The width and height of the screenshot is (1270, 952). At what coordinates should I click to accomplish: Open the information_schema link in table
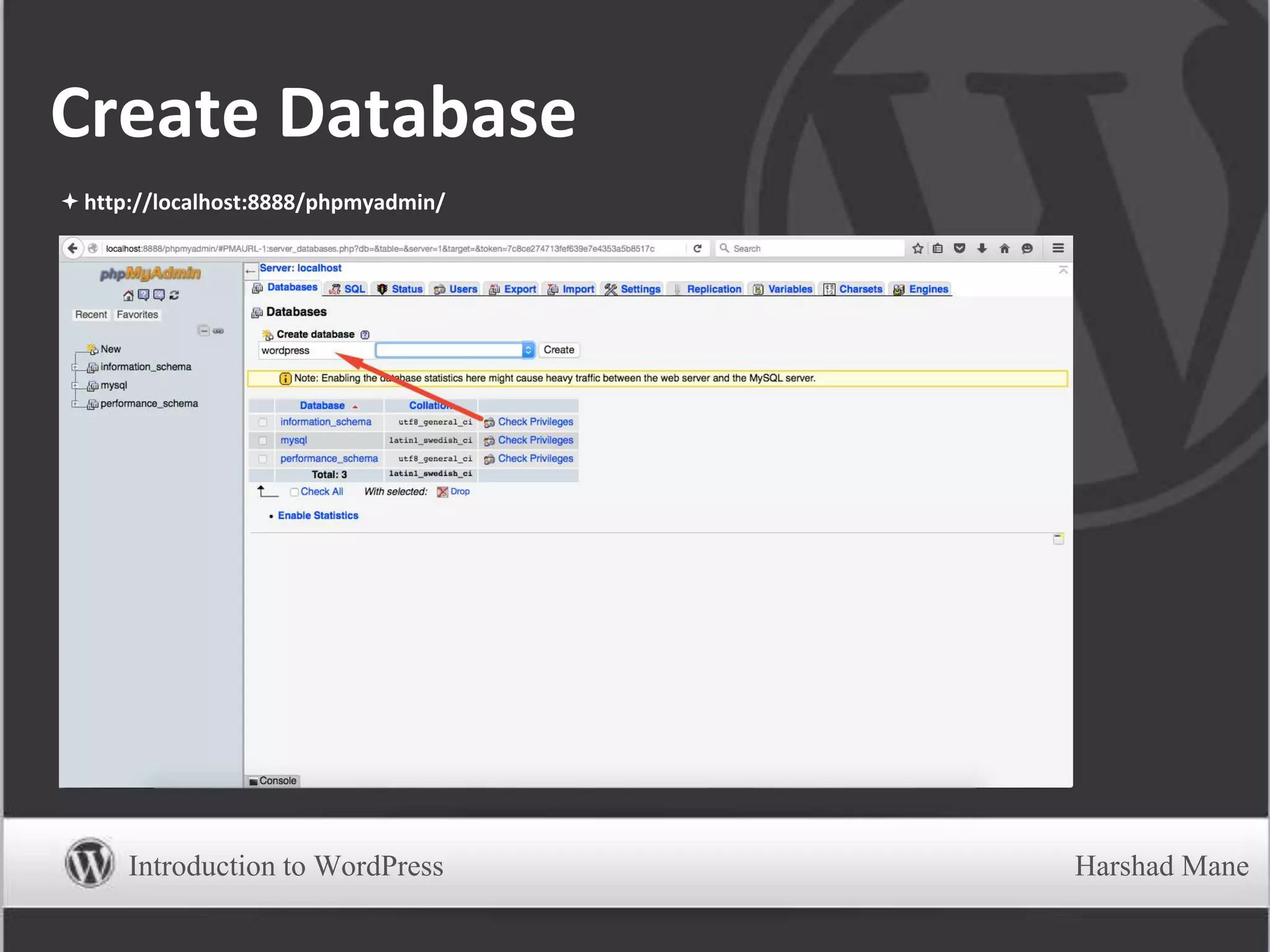[326, 422]
